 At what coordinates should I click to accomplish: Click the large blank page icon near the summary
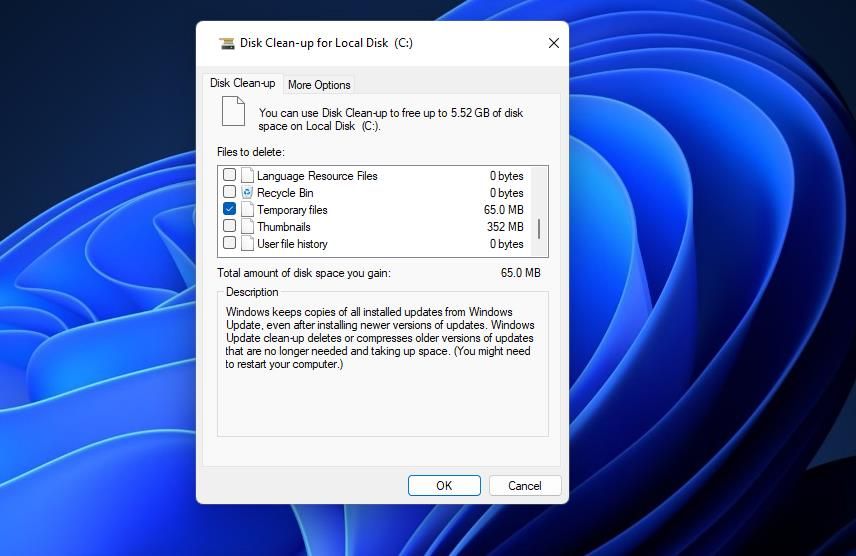pyautogui.click(x=233, y=111)
